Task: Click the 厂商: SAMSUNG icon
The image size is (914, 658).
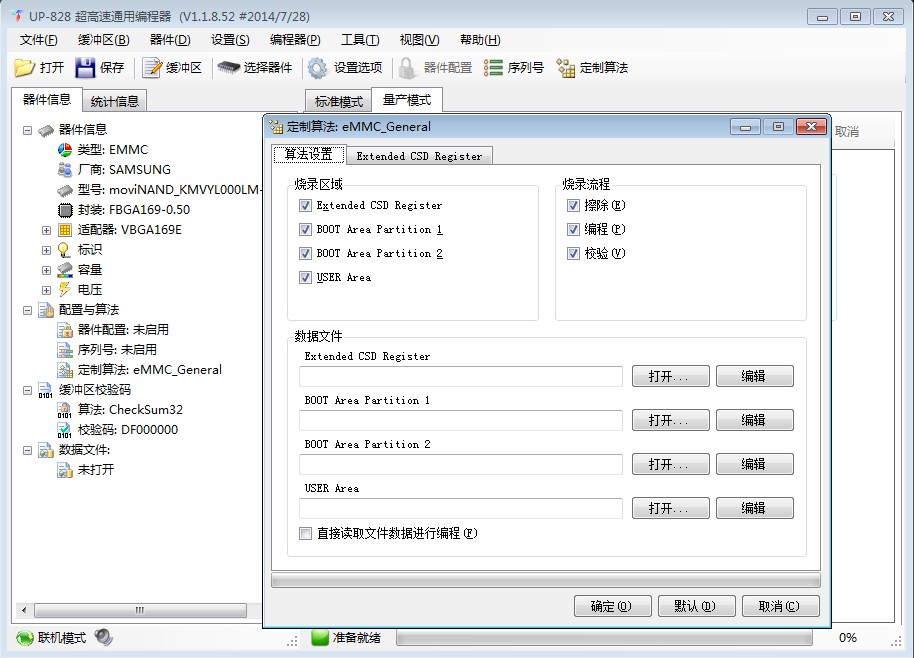Action: click(65, 170)
